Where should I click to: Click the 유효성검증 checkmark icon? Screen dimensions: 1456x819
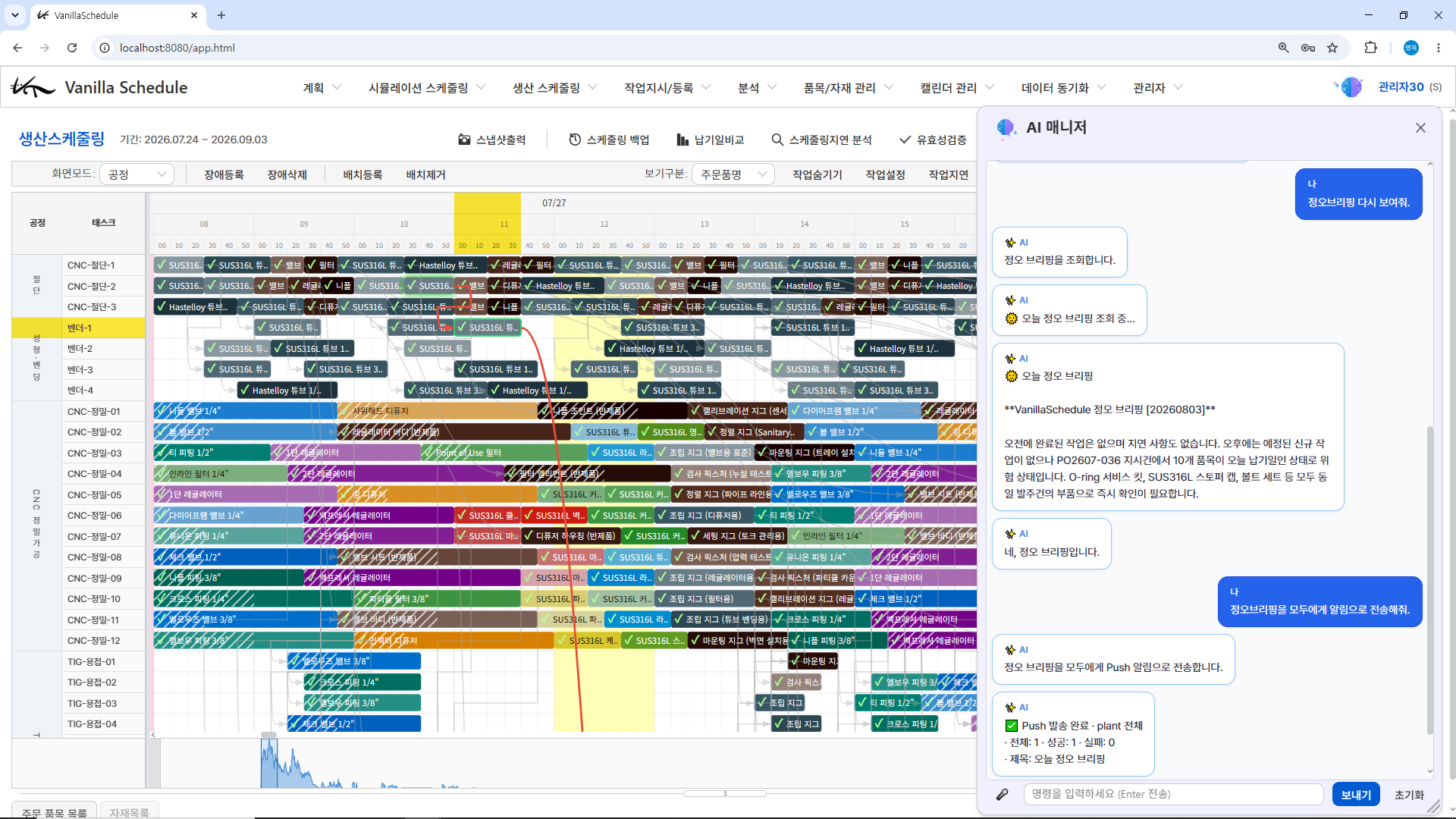pyautogui.click(x=905, y=140)
